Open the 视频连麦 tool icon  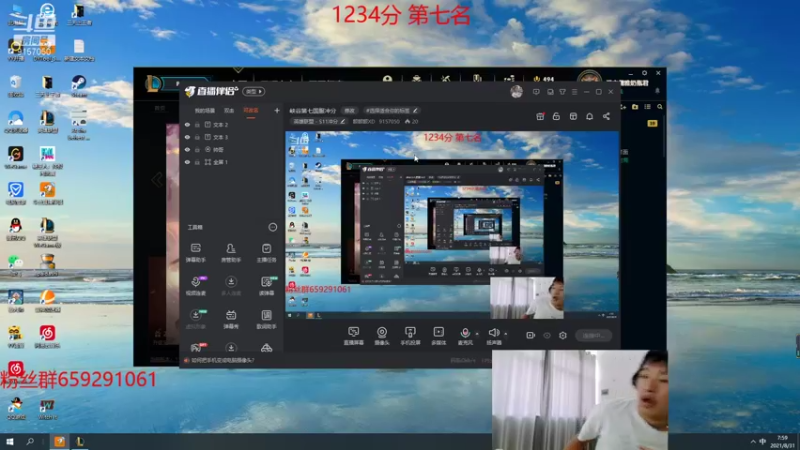click(x=195, y=286)
